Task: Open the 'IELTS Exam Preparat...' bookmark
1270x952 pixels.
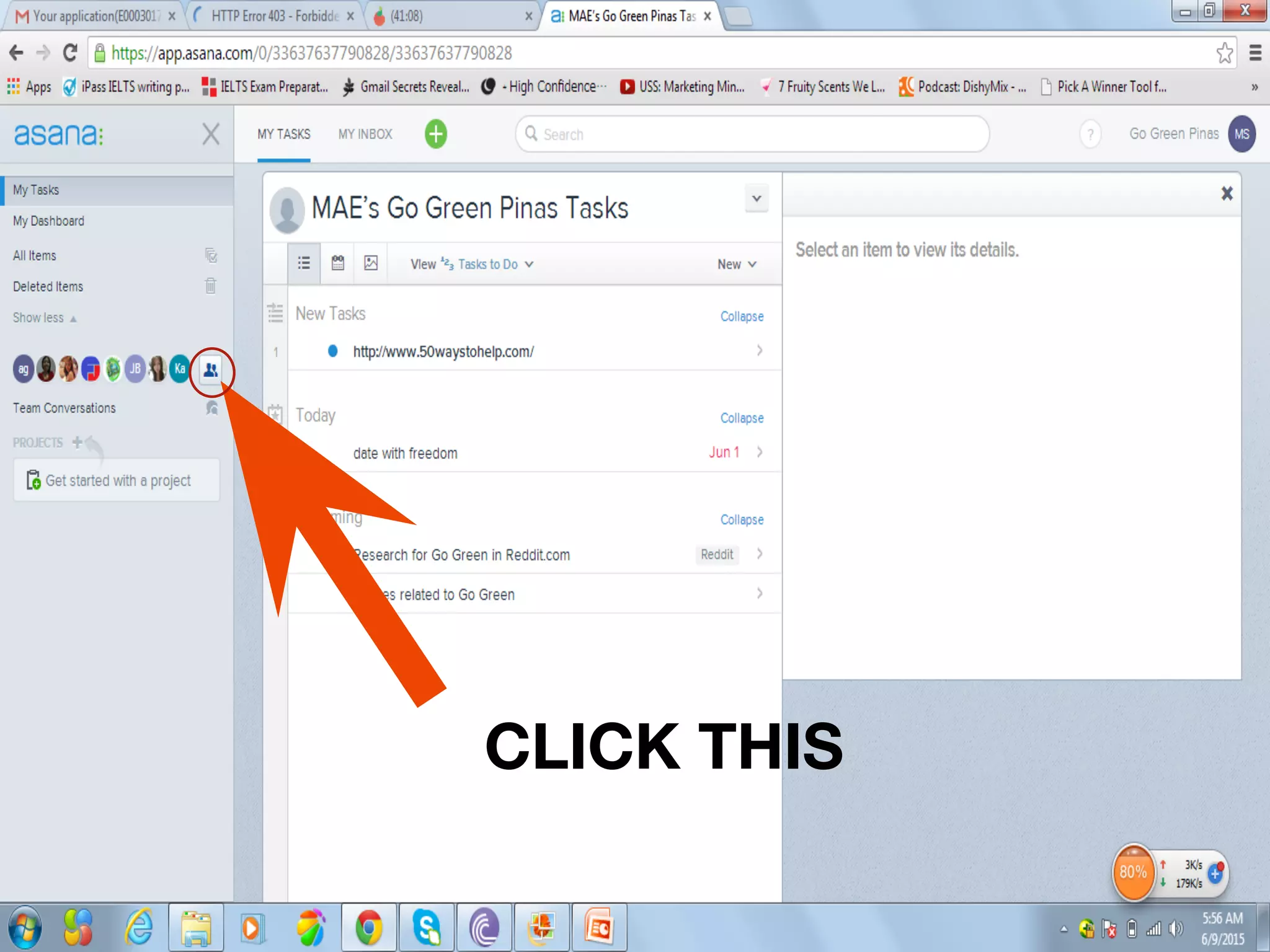Action: [x=265, y=87]
